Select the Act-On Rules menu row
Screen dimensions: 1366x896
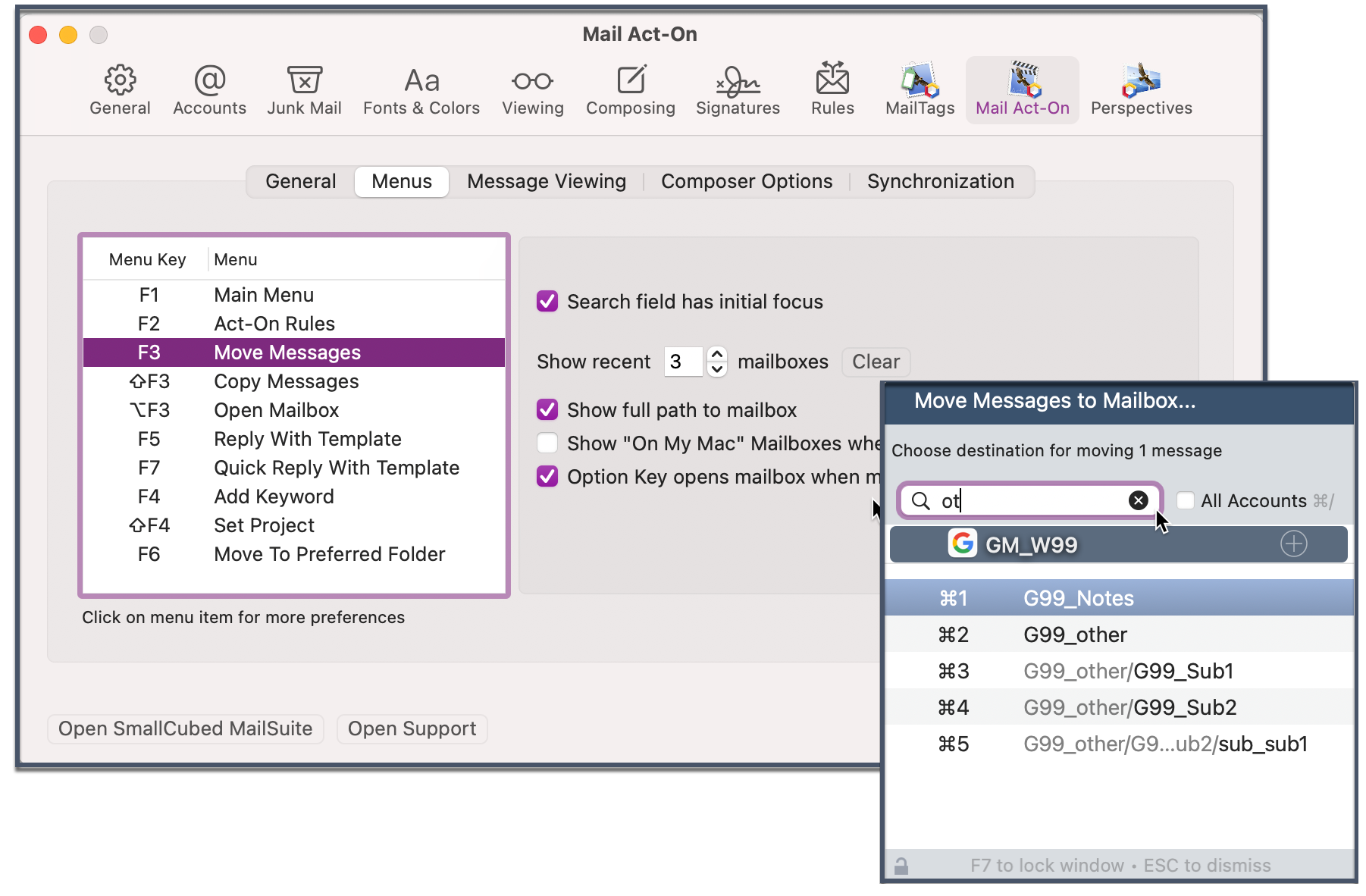pos(294,324)
